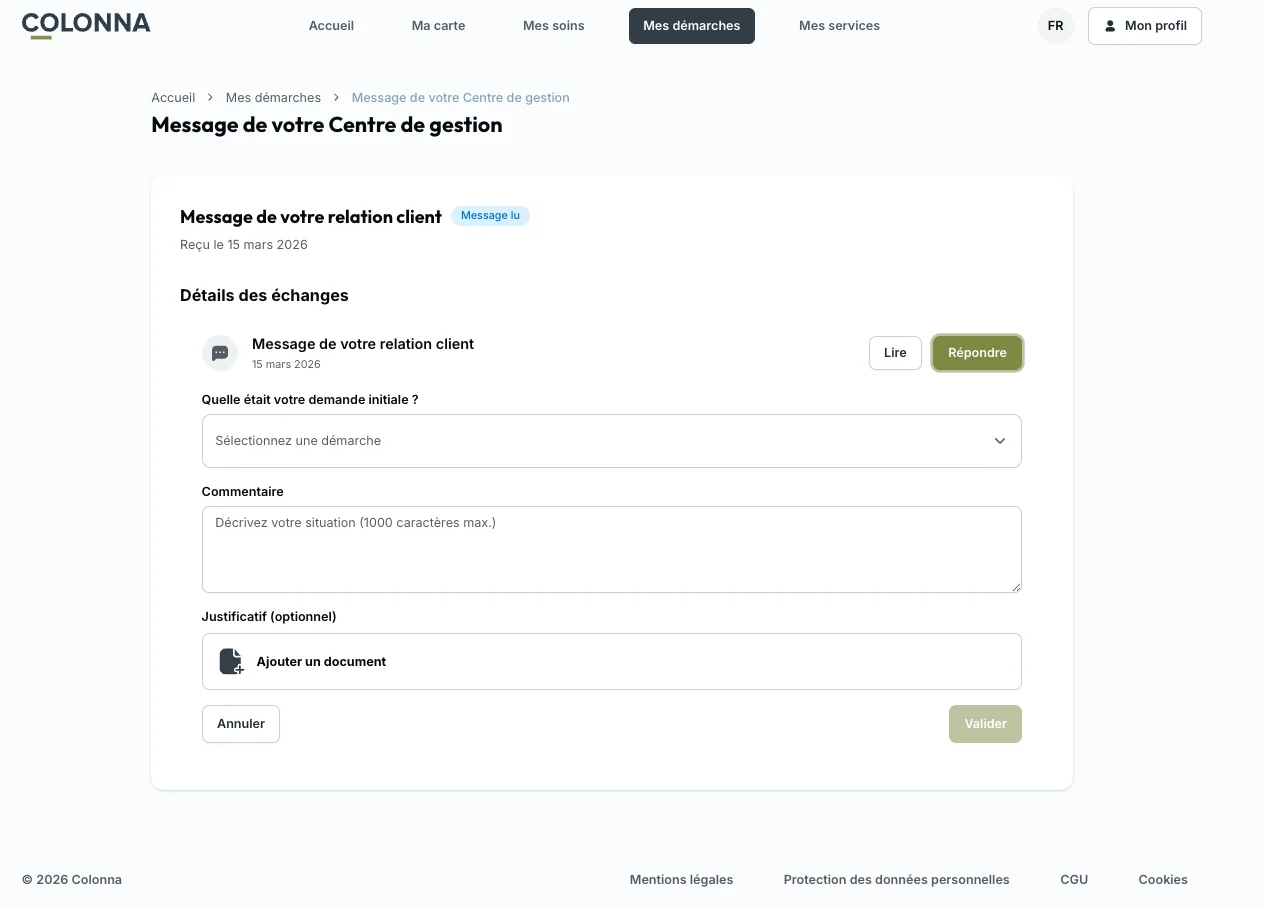Screen dimensions: 1263x907
Task: Open the Ma carte menu item
Action: click(438, 26)
